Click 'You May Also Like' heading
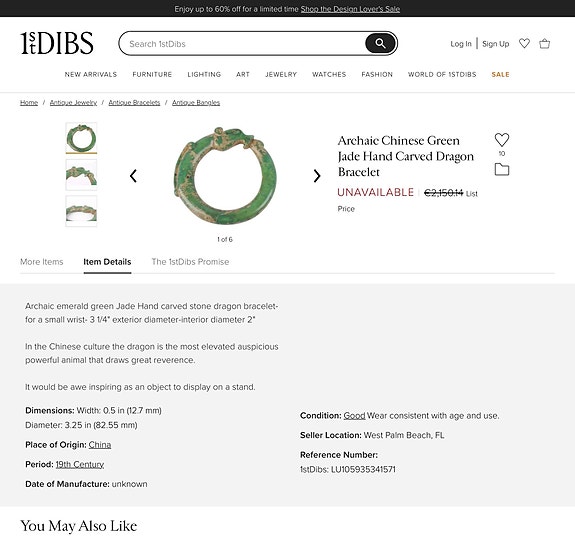The width and height of the screenshot is (575, 541). coord(78,526)
